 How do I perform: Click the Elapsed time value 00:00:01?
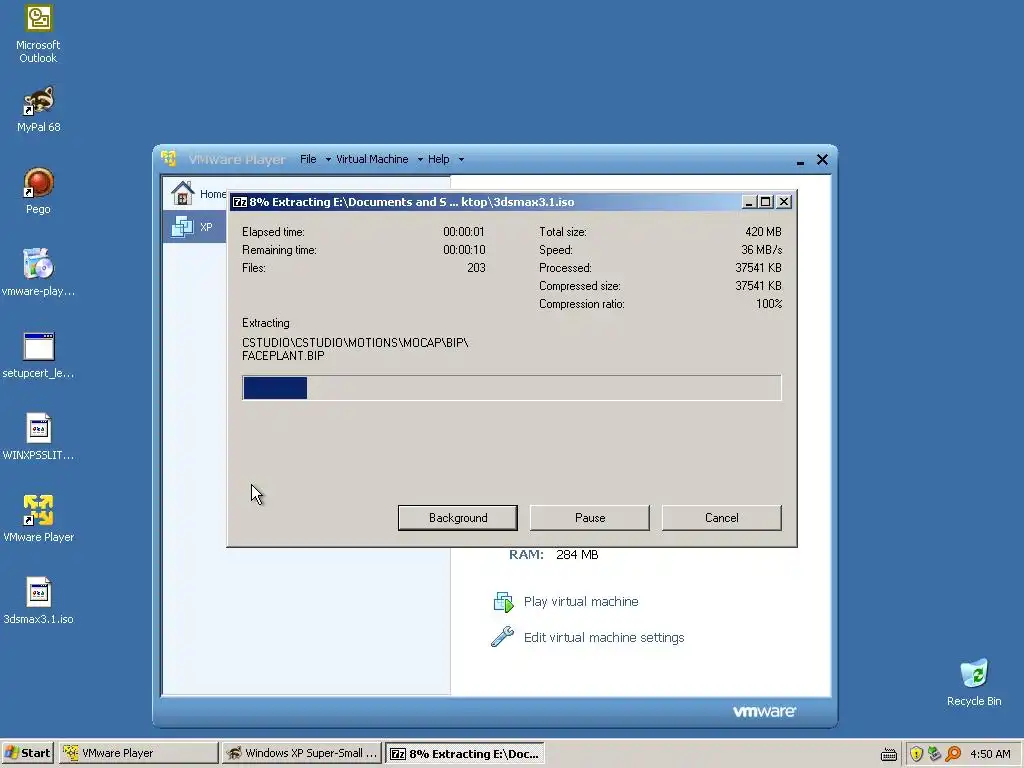tap(464, 232)
